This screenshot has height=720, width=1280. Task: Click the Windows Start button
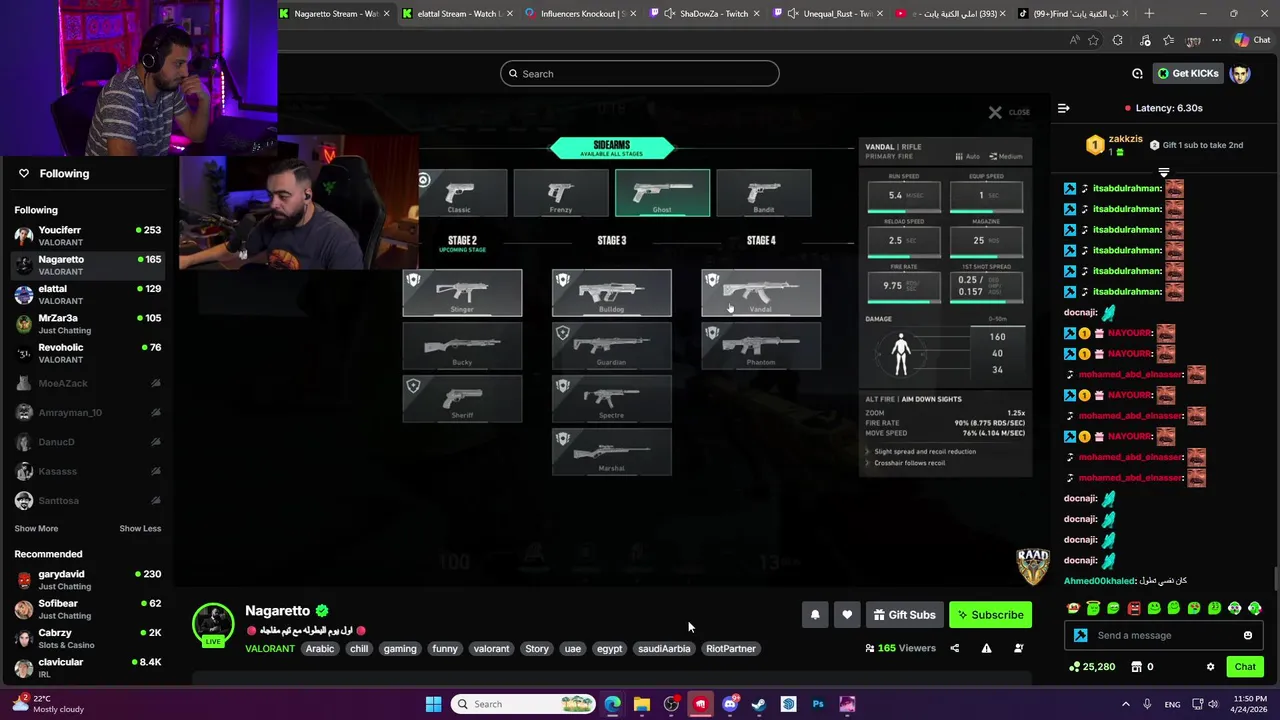tap(433, 704)
